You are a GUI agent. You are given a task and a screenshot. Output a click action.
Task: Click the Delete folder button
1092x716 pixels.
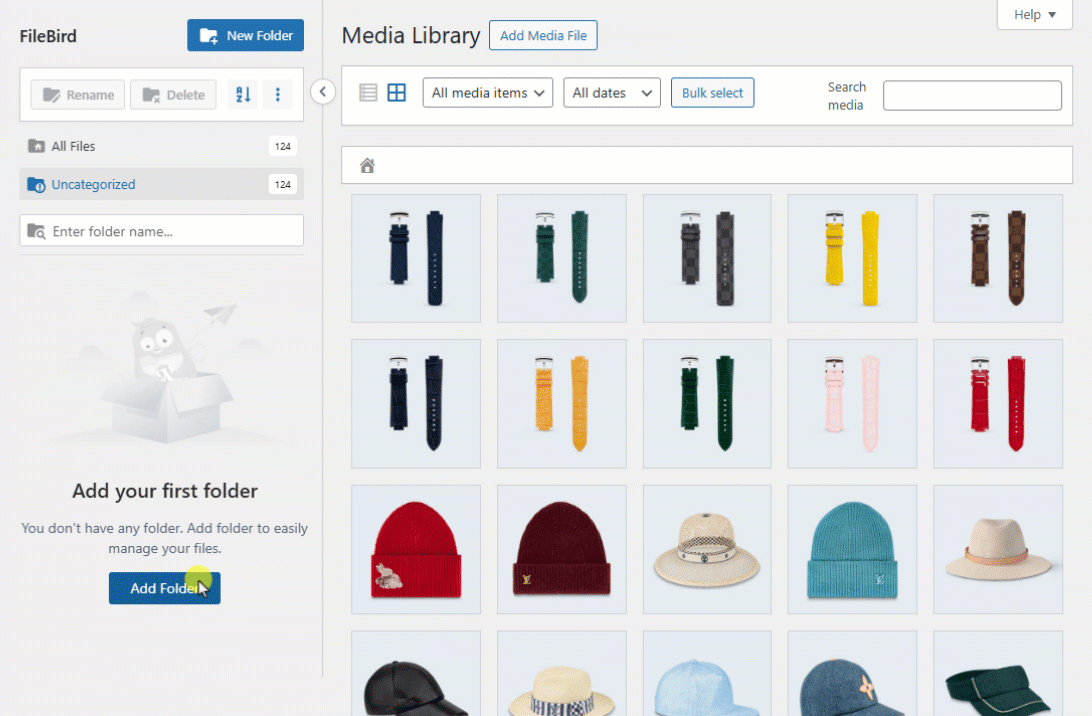pos(173,95)
